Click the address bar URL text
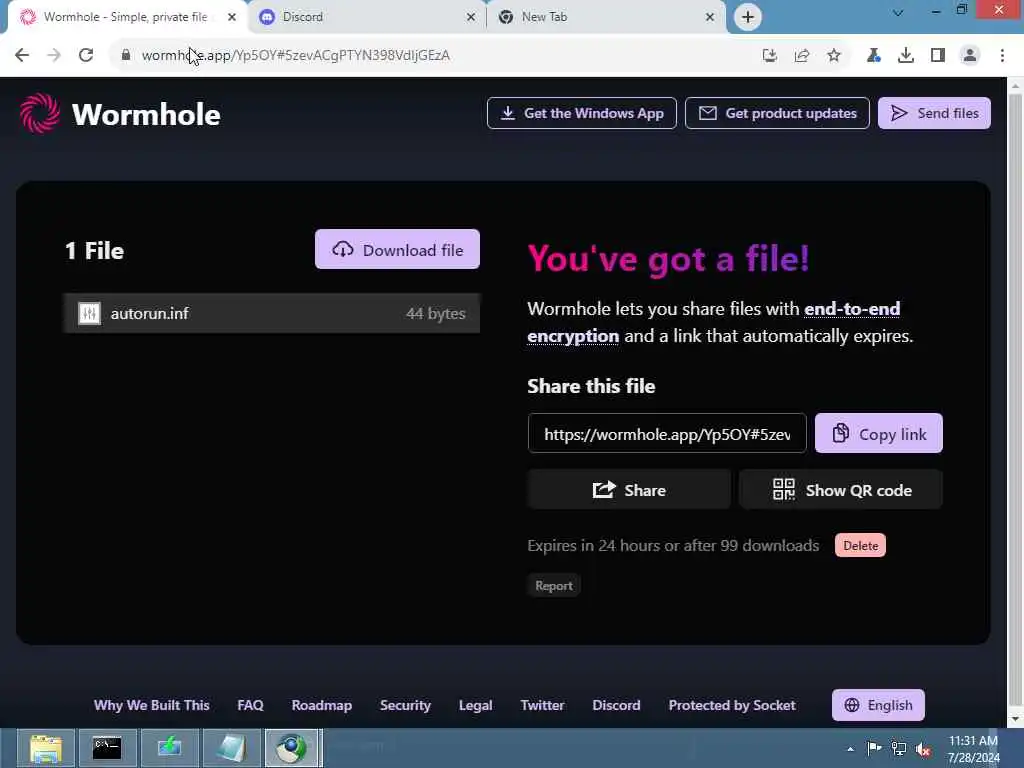The image size is (1024, 768). [x=295, y=56]
